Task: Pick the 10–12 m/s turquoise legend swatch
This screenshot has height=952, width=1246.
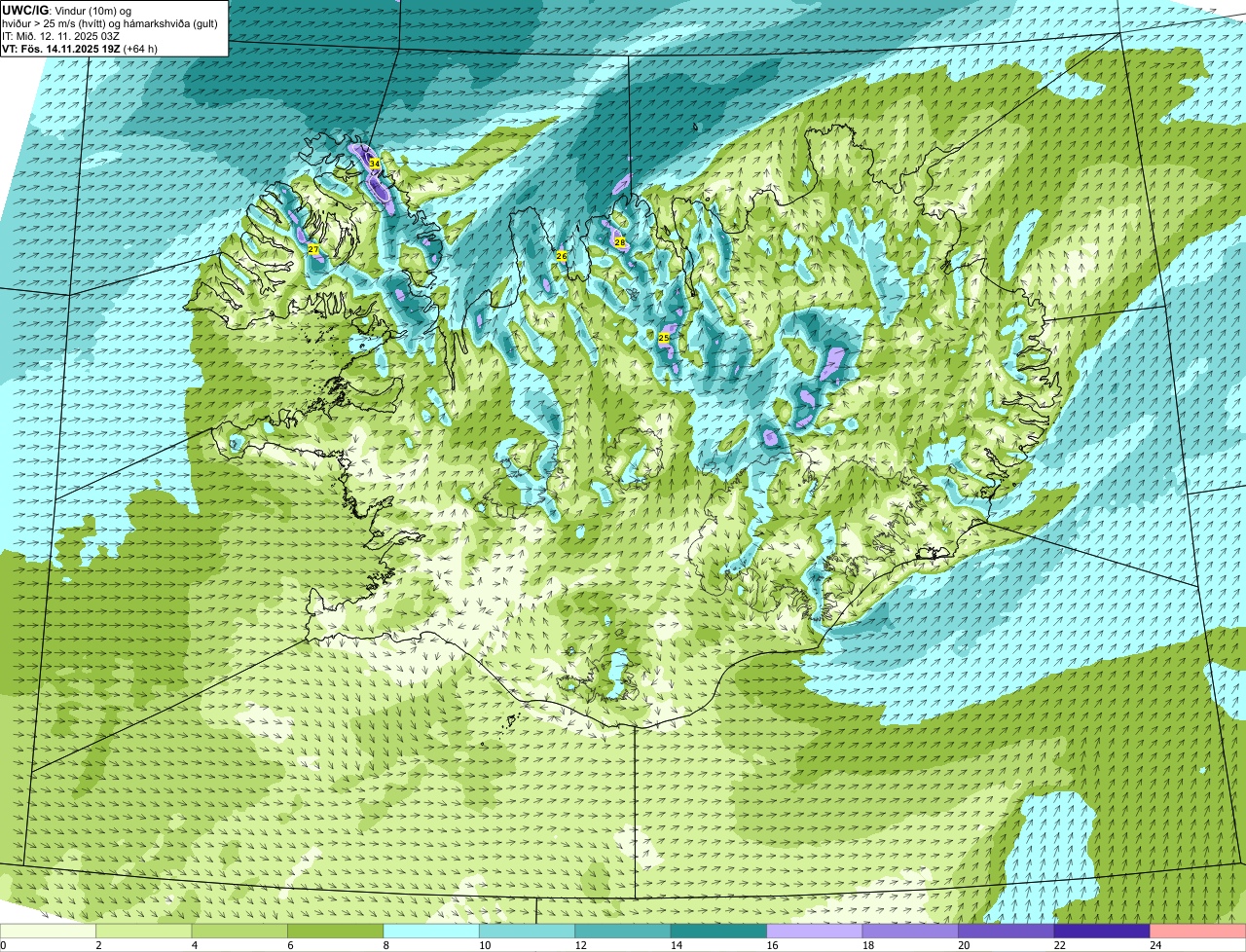Action: (527, 931)
